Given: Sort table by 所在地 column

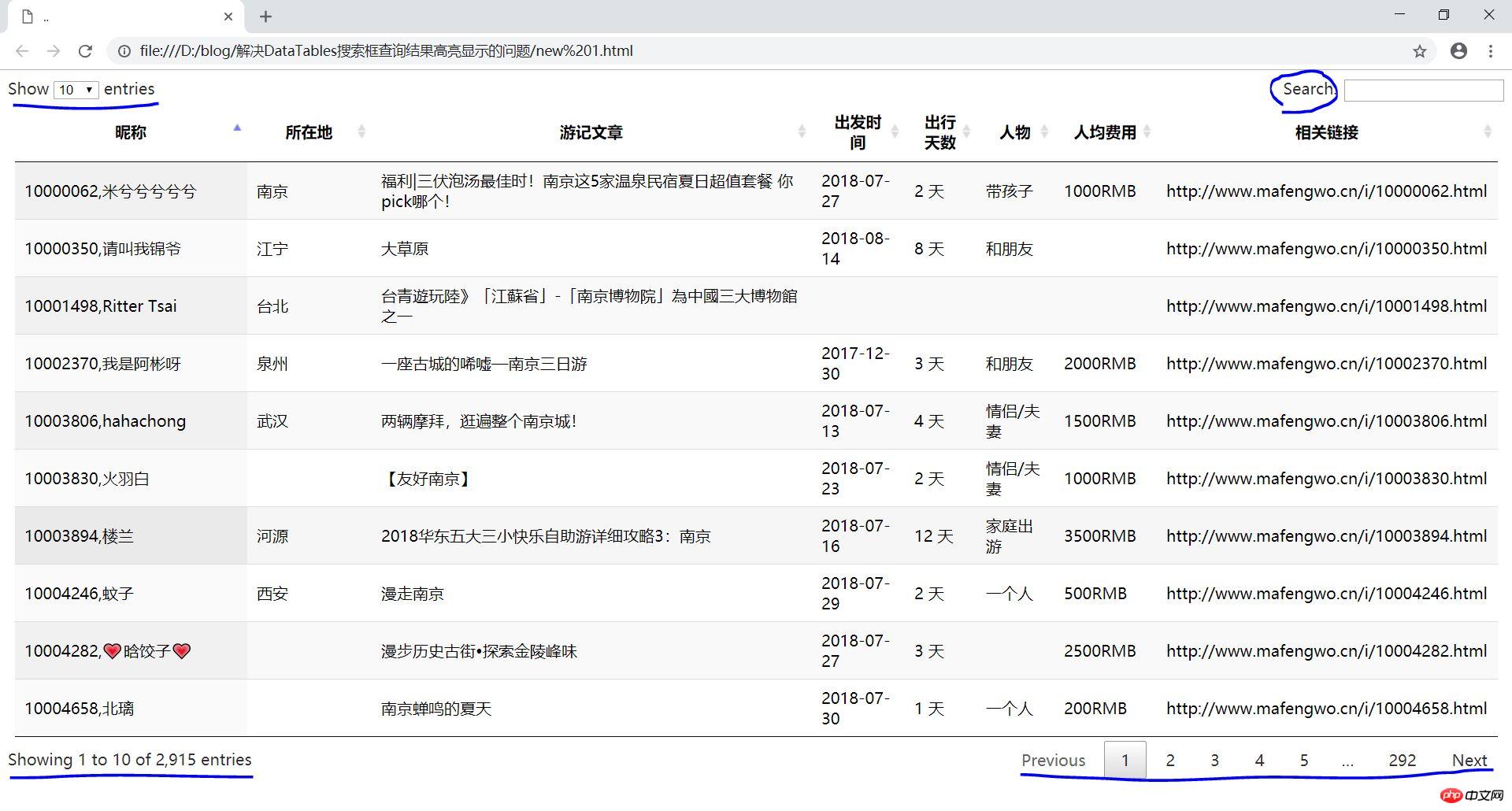Looking at the screenshot, I should coord(309,132).
